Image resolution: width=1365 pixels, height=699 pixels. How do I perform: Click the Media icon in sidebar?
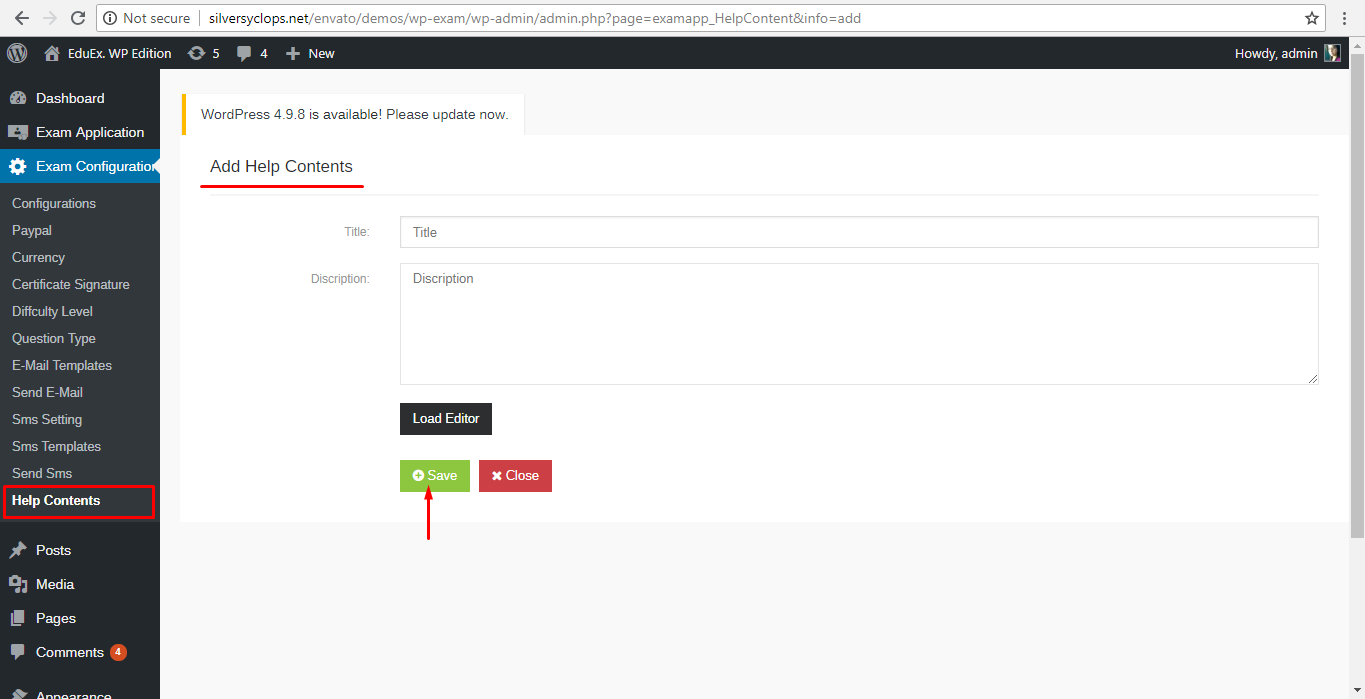click(18, 584)
